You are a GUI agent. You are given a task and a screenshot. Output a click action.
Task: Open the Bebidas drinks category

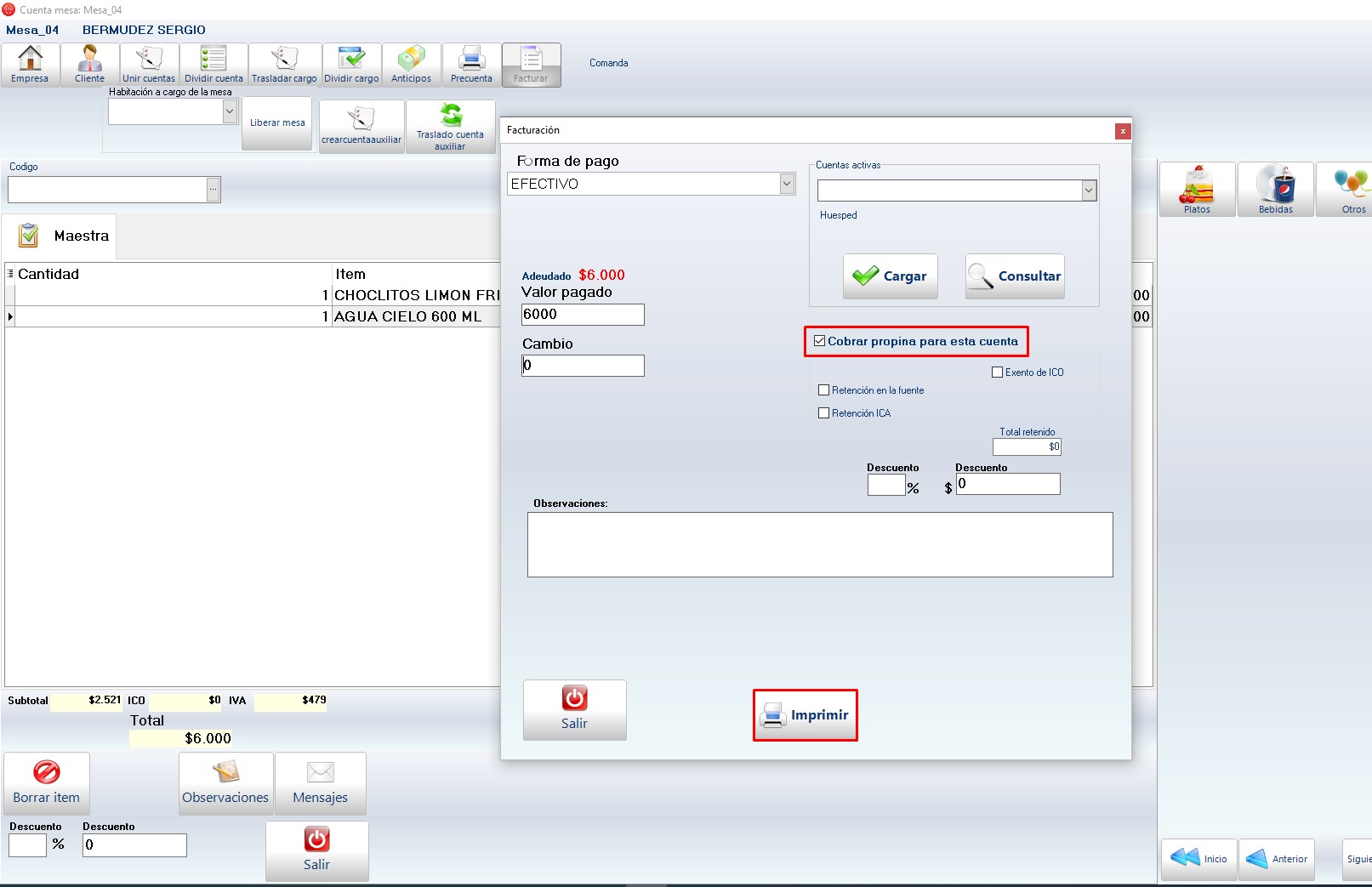click(x=1275, y=189)
